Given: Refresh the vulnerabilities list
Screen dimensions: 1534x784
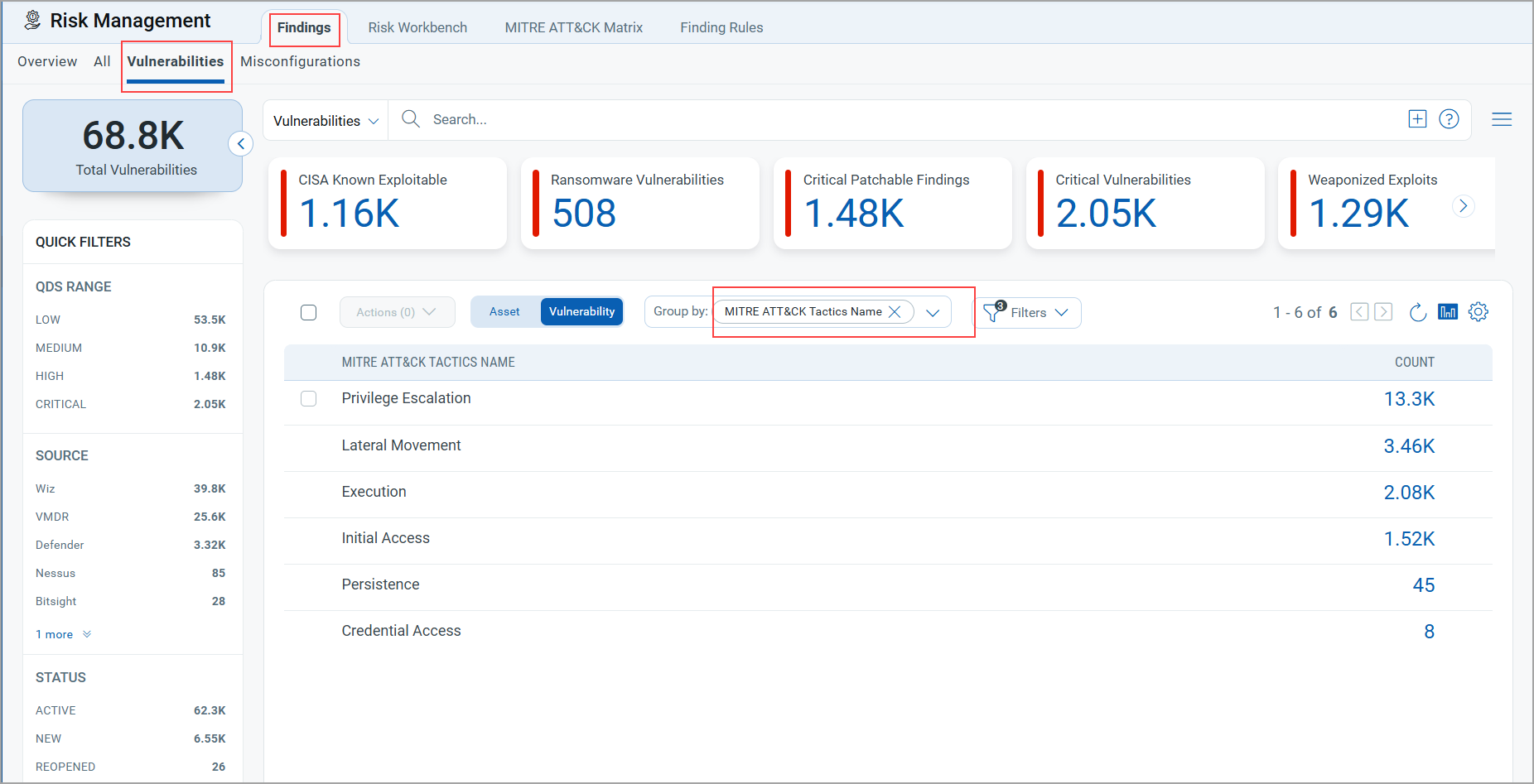Looking at the screenshot, I should (x=1417, y=312).
